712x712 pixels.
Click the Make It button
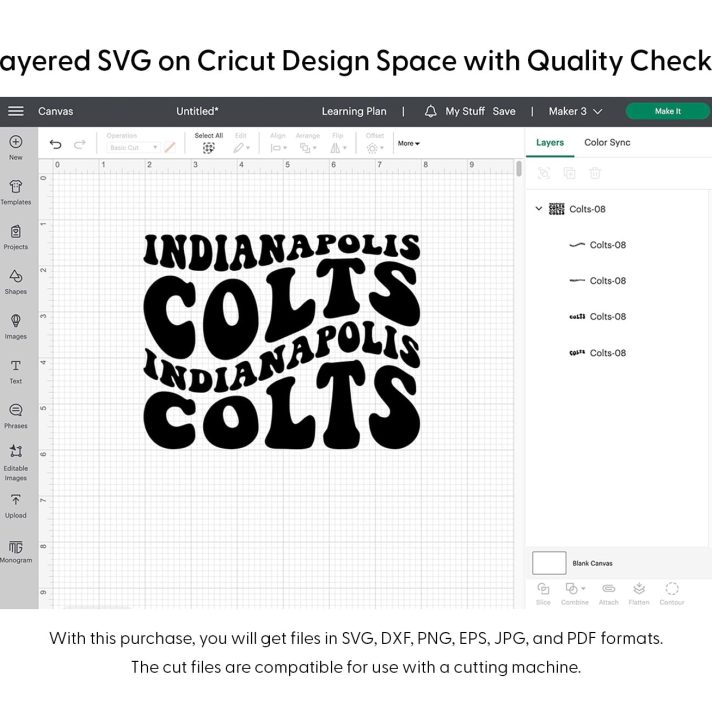(668, 111)
